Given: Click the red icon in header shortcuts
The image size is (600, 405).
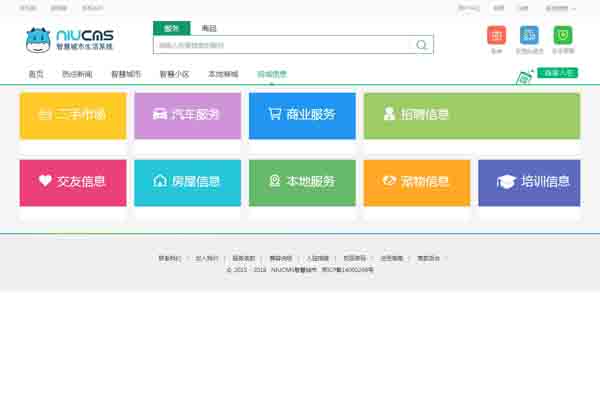Looking at the screenshot, I should coord(496,35).
